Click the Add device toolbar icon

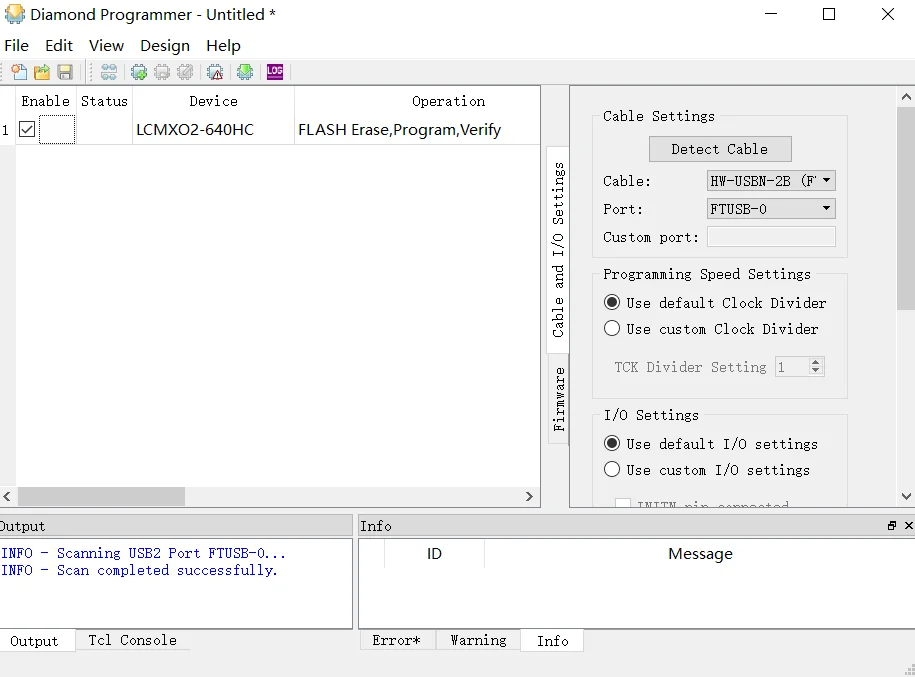tap(139, 71)
